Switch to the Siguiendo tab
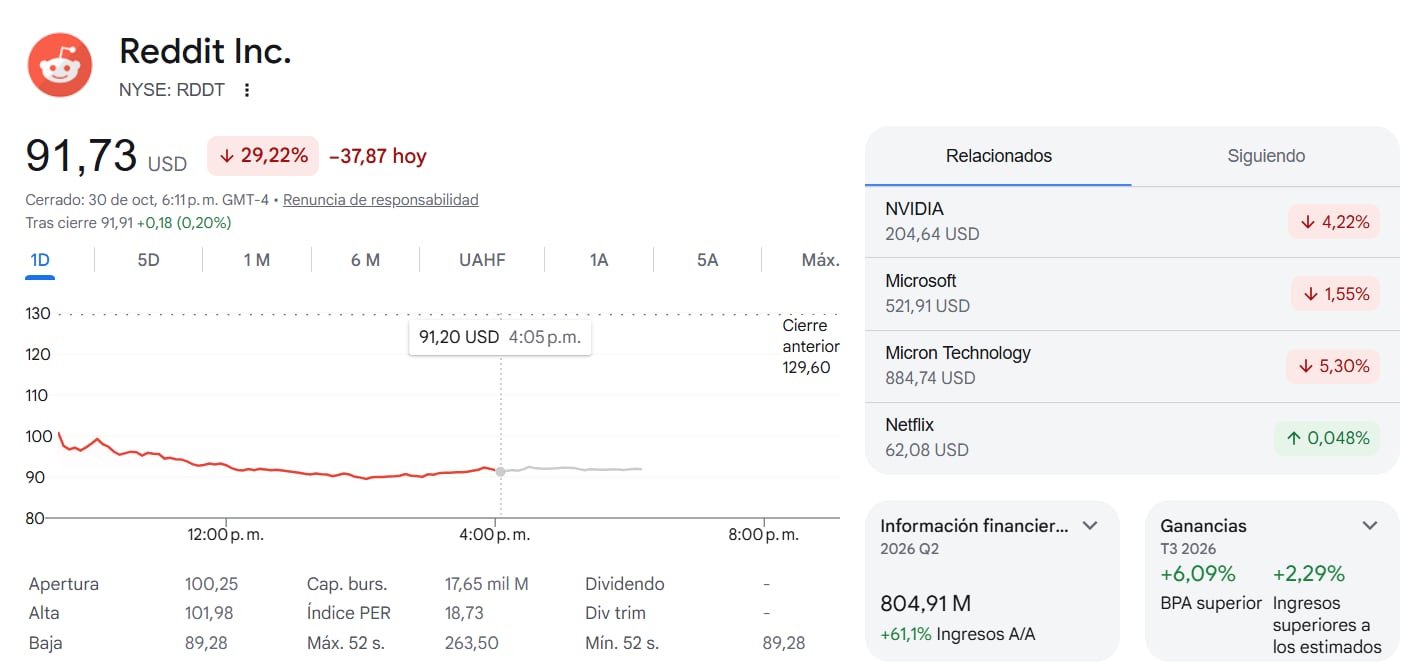 [x=1266, y=156]
